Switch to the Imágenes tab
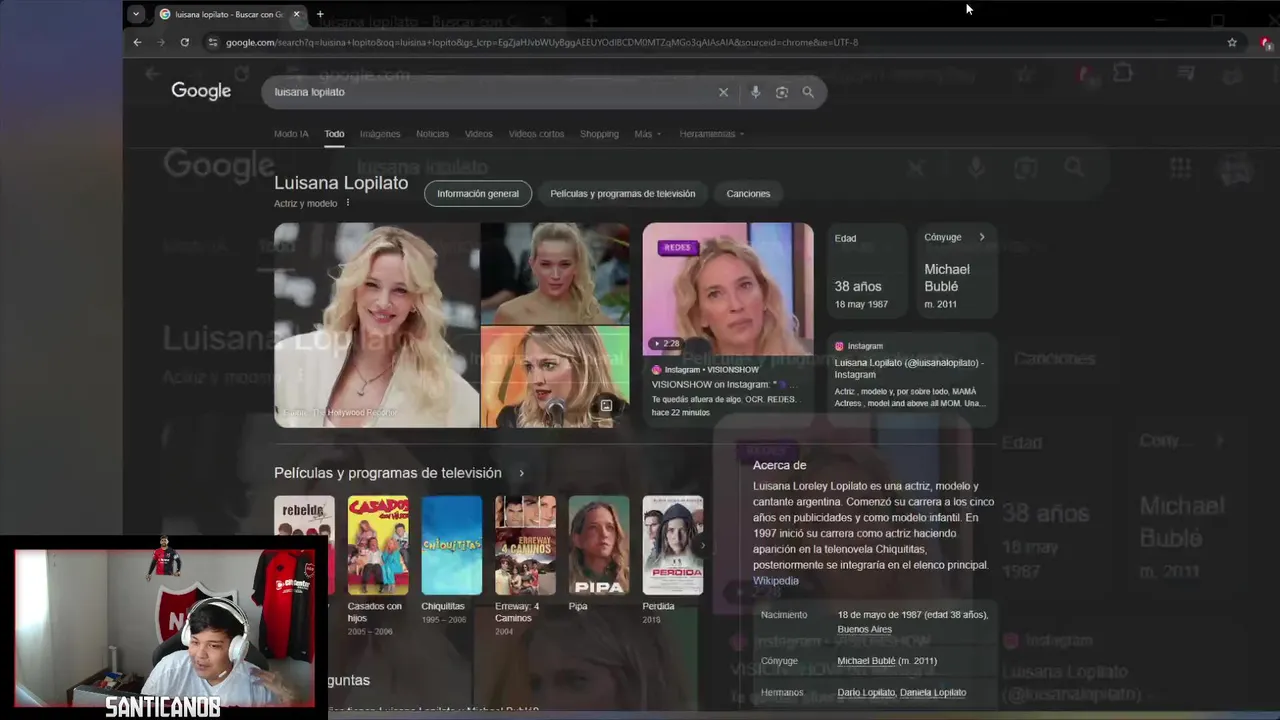 tap(380, 134)
